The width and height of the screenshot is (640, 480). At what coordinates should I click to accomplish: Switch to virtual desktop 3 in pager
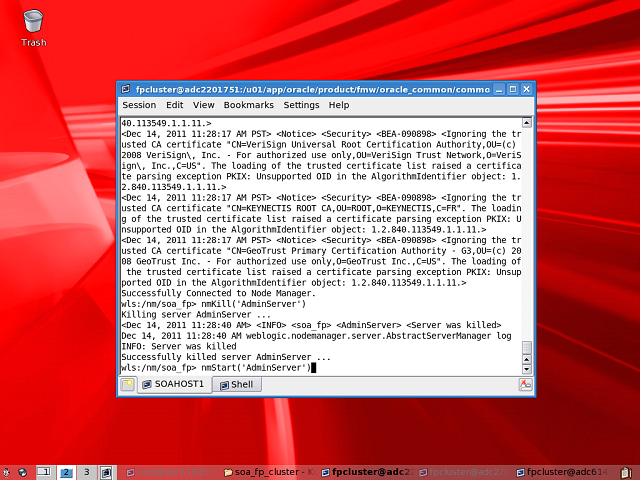coord(87,472)
